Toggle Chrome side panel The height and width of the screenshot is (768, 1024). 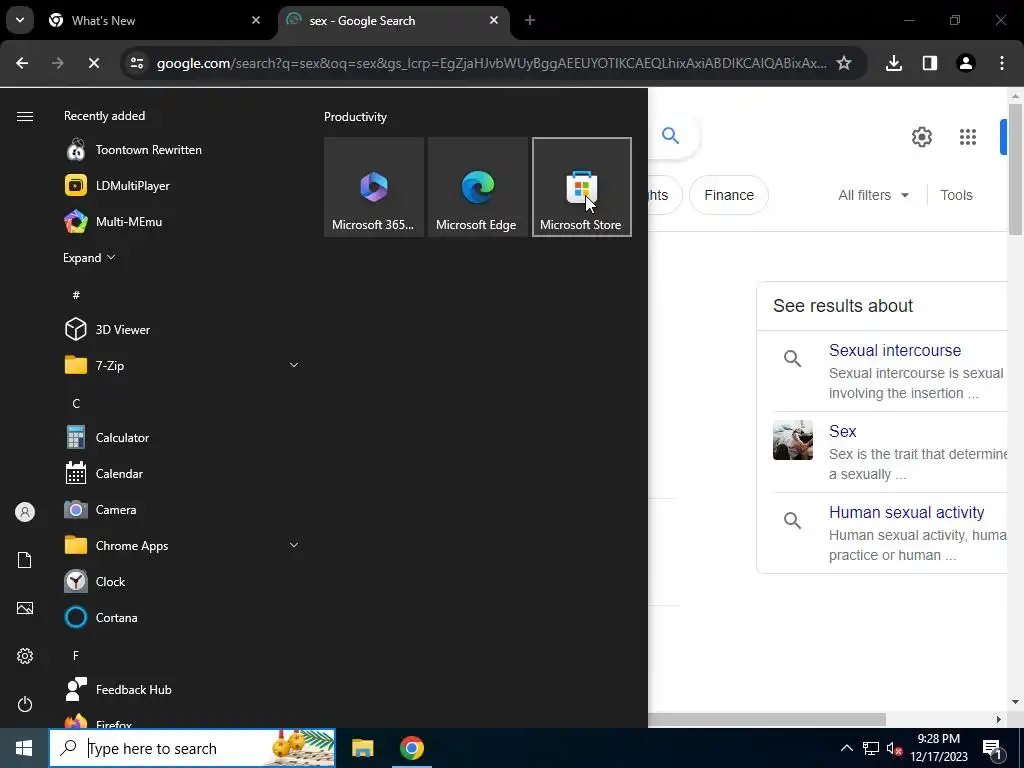point(930,63)
